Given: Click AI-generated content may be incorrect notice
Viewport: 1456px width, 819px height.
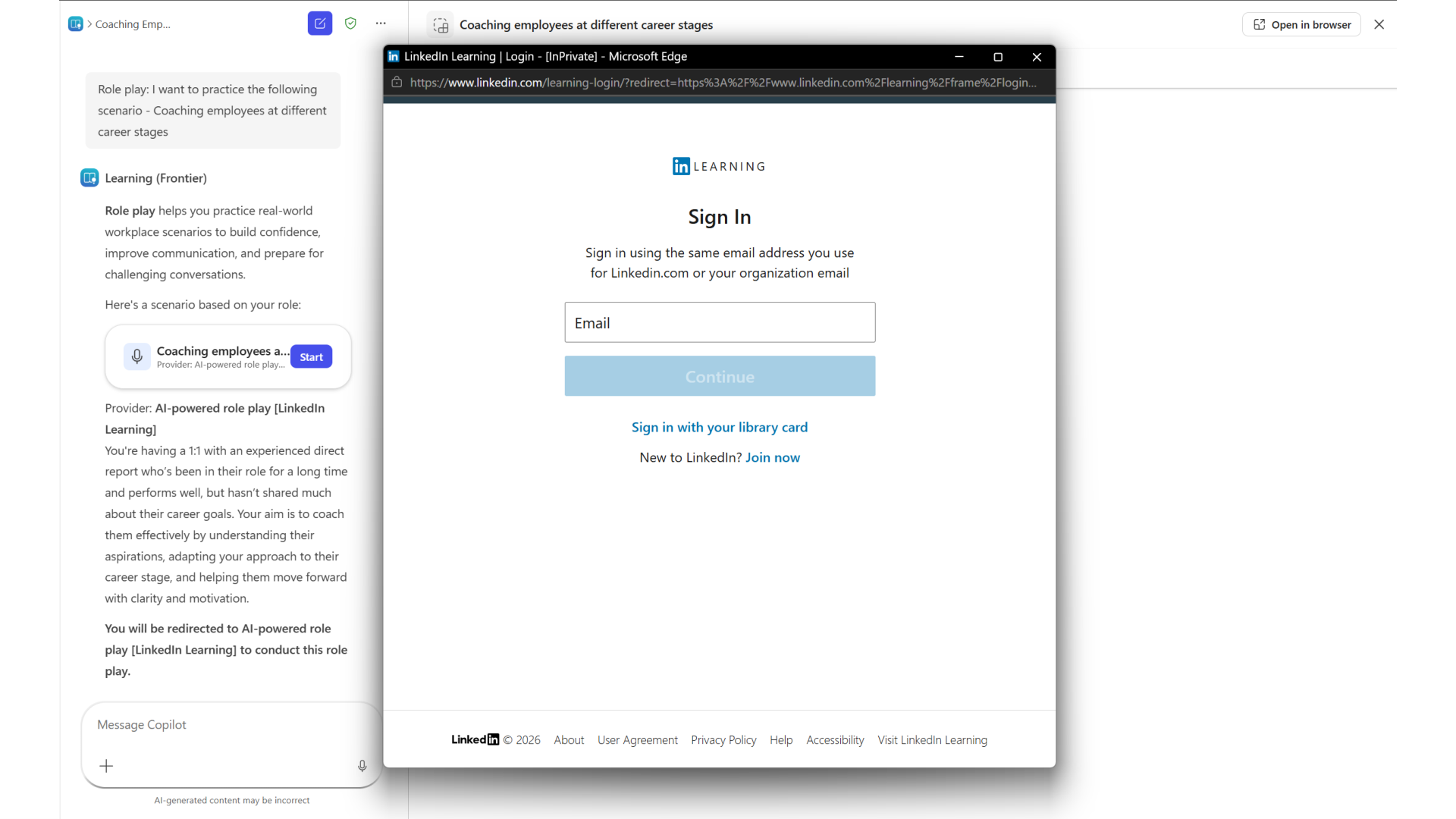Looking at the screenshot, I should pos(231,800).
